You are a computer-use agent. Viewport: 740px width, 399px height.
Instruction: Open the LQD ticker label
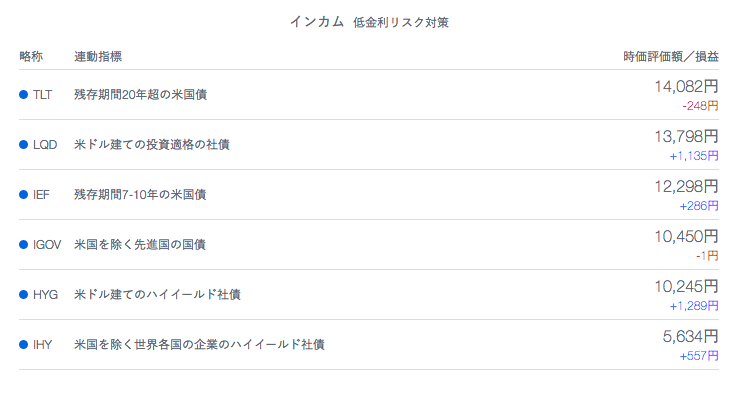coord(45,145)
